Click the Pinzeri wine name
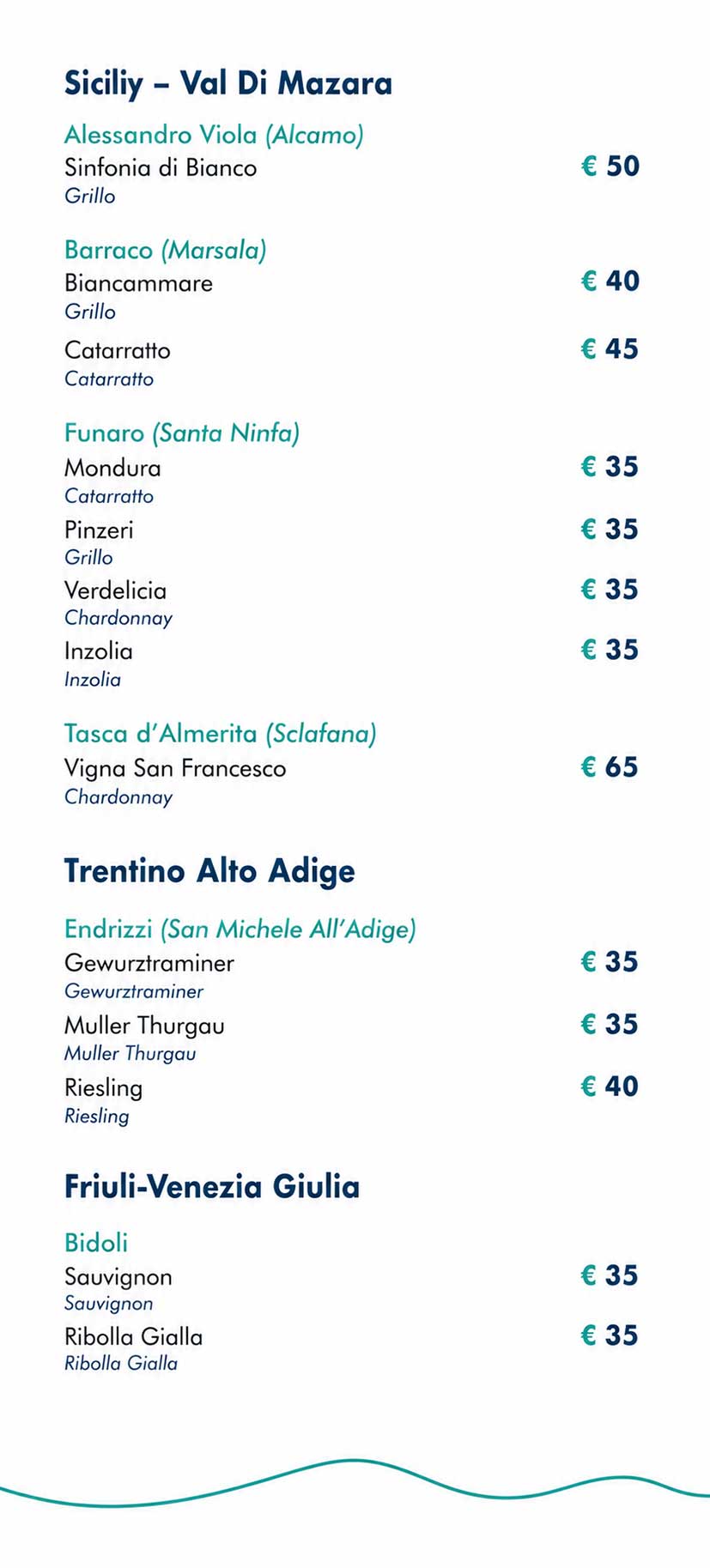The height and width of the screenshot is (1568, 710). click(x=99, y=530)
